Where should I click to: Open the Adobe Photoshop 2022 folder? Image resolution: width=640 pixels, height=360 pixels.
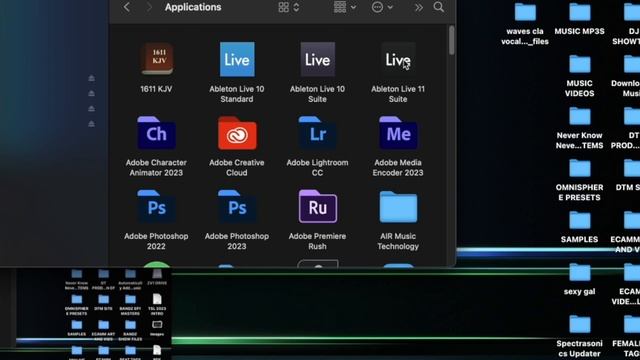pos(157,206)
